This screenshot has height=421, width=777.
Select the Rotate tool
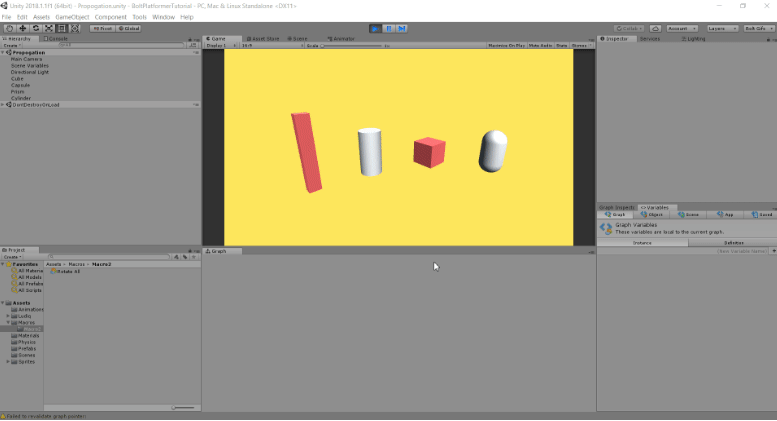pyautogui.click(x=35, y=28)
